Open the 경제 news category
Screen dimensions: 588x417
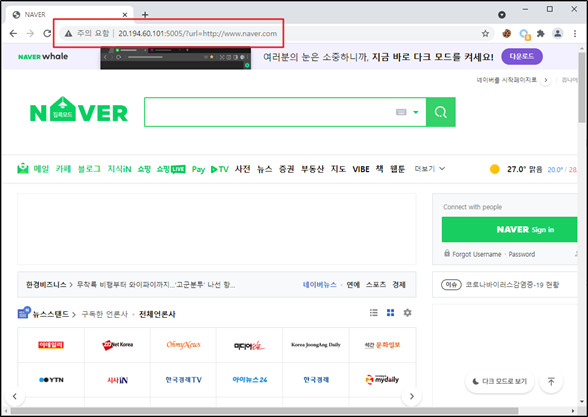[399, 285]
